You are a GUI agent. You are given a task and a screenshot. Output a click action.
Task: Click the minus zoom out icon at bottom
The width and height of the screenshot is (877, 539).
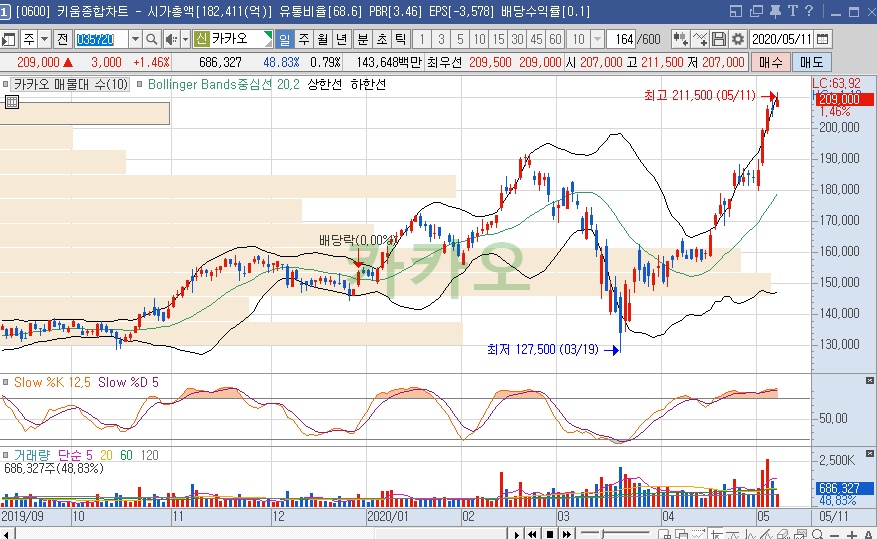point(834,535)
